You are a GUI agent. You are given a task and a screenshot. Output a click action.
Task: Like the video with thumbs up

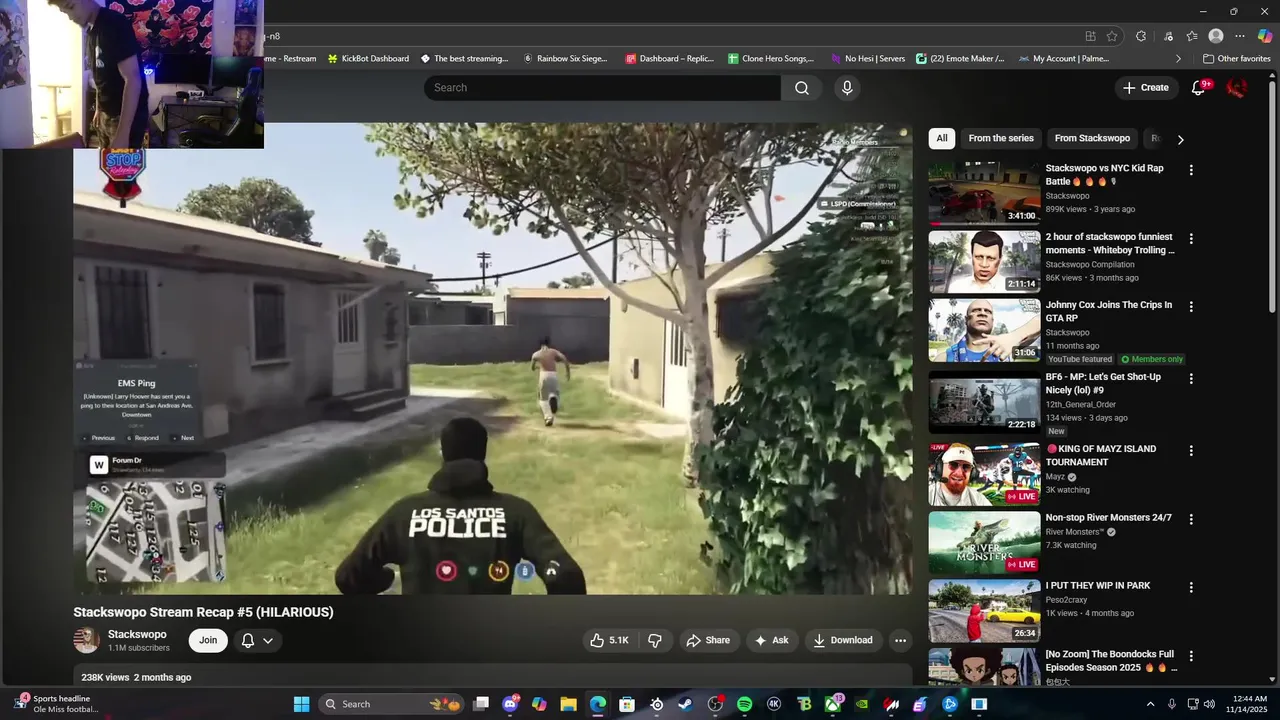(x=609, y=640)
